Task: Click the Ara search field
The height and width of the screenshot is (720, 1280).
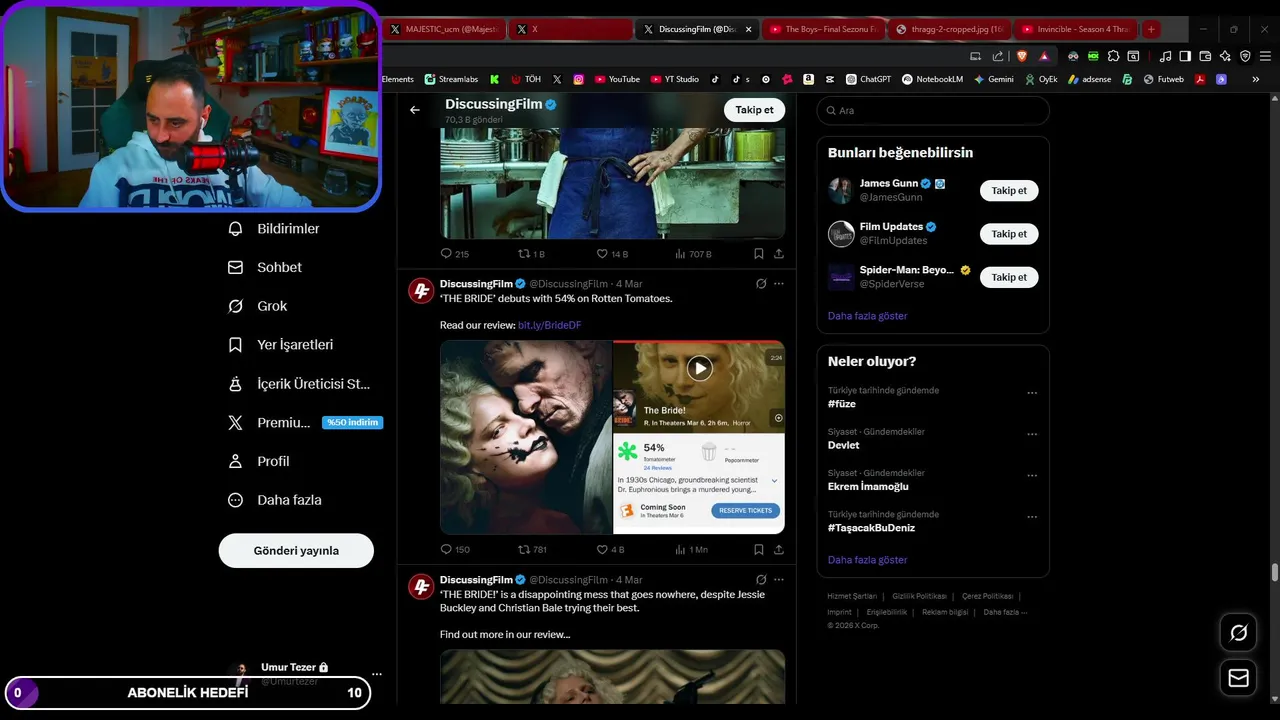Action: pos(933,110)
